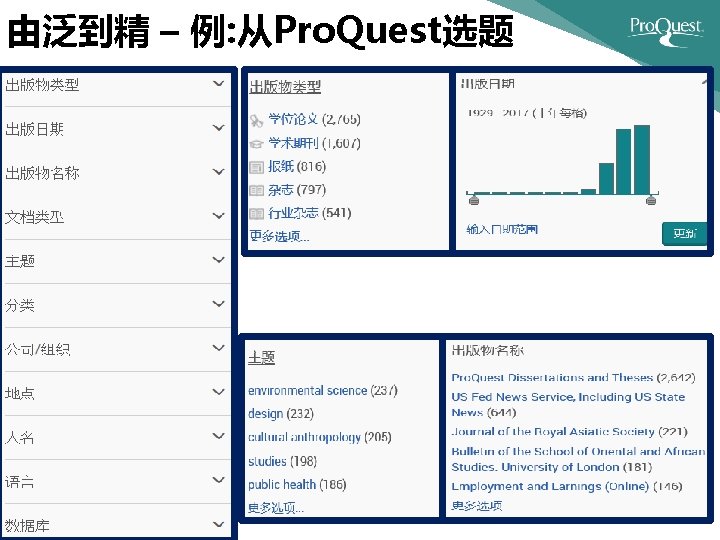The image size is (720, 540).
Task: Click the 主题 panel heading link
Action: coord(261,358)
